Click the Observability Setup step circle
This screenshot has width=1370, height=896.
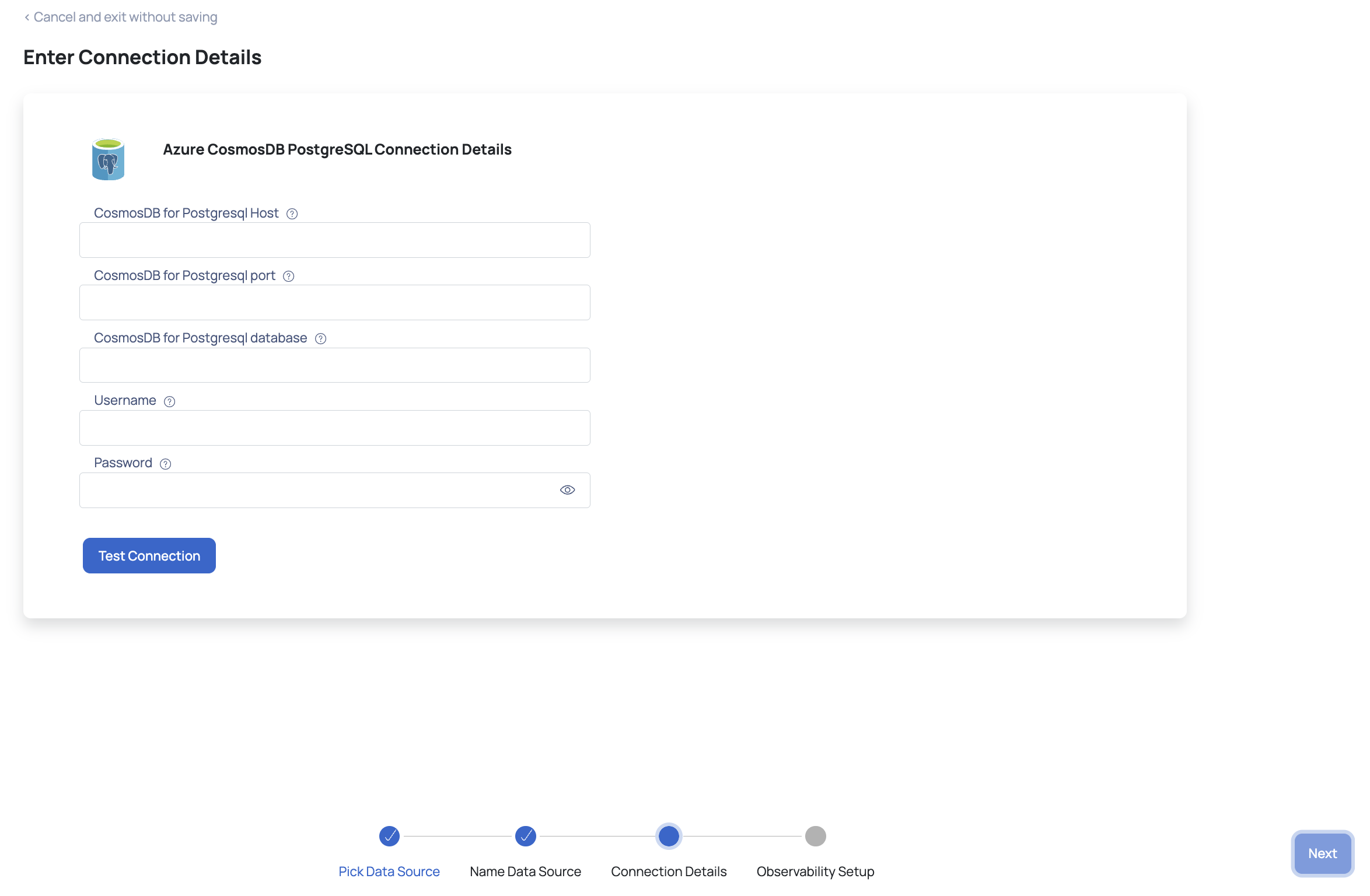tap(816, 836)
